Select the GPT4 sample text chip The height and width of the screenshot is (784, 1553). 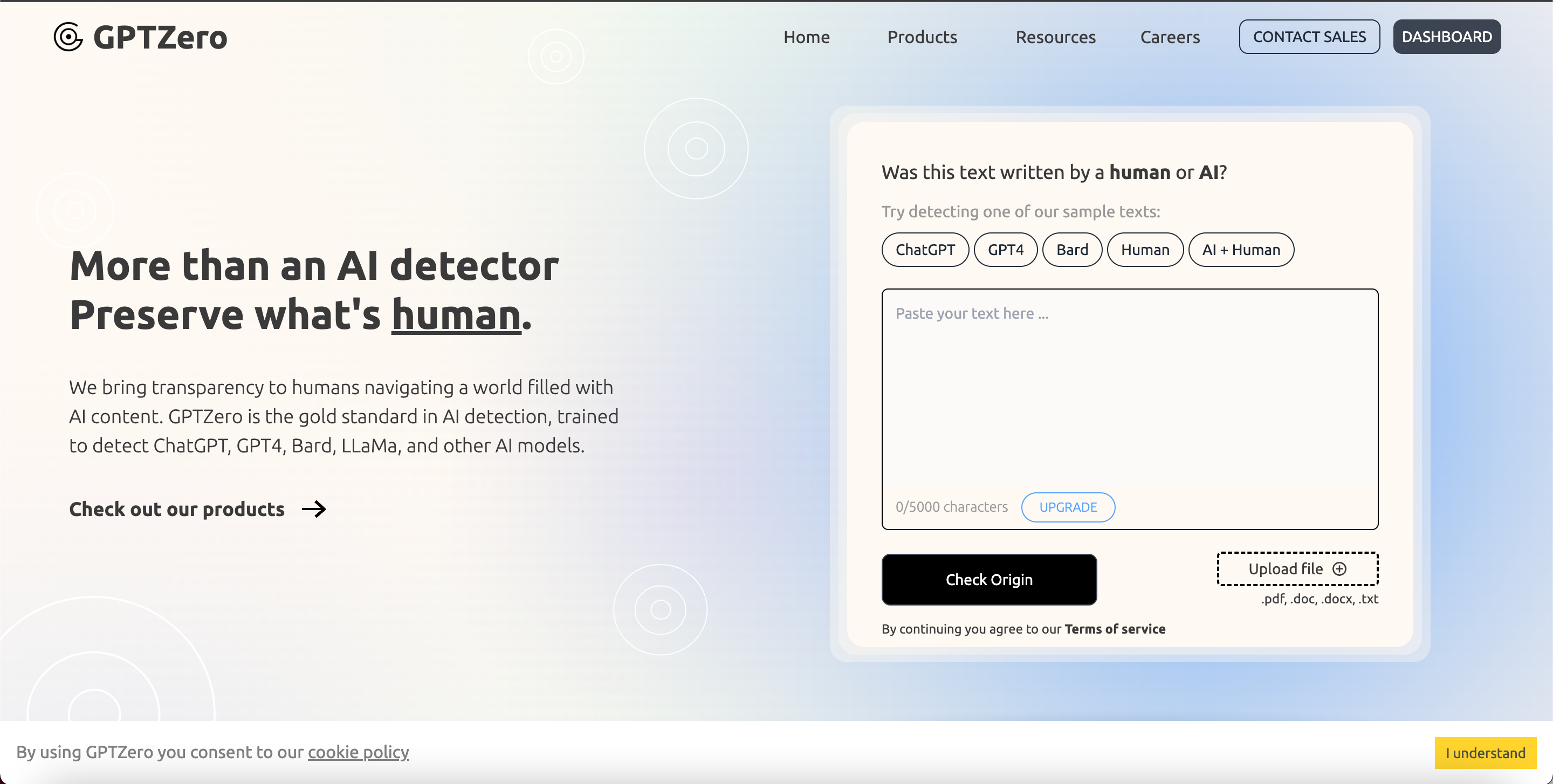(1005, 250)
